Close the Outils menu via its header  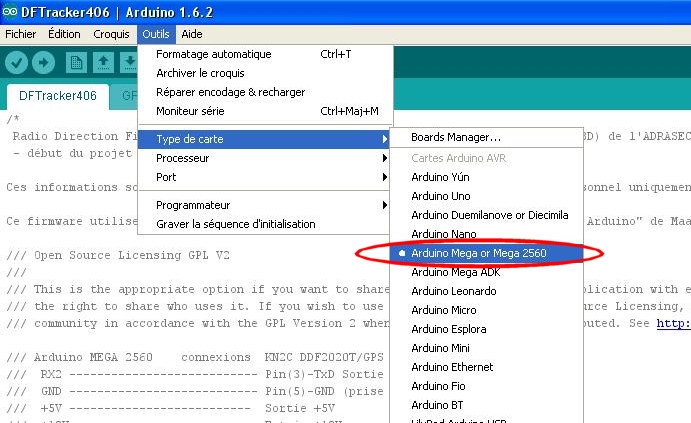156,34
